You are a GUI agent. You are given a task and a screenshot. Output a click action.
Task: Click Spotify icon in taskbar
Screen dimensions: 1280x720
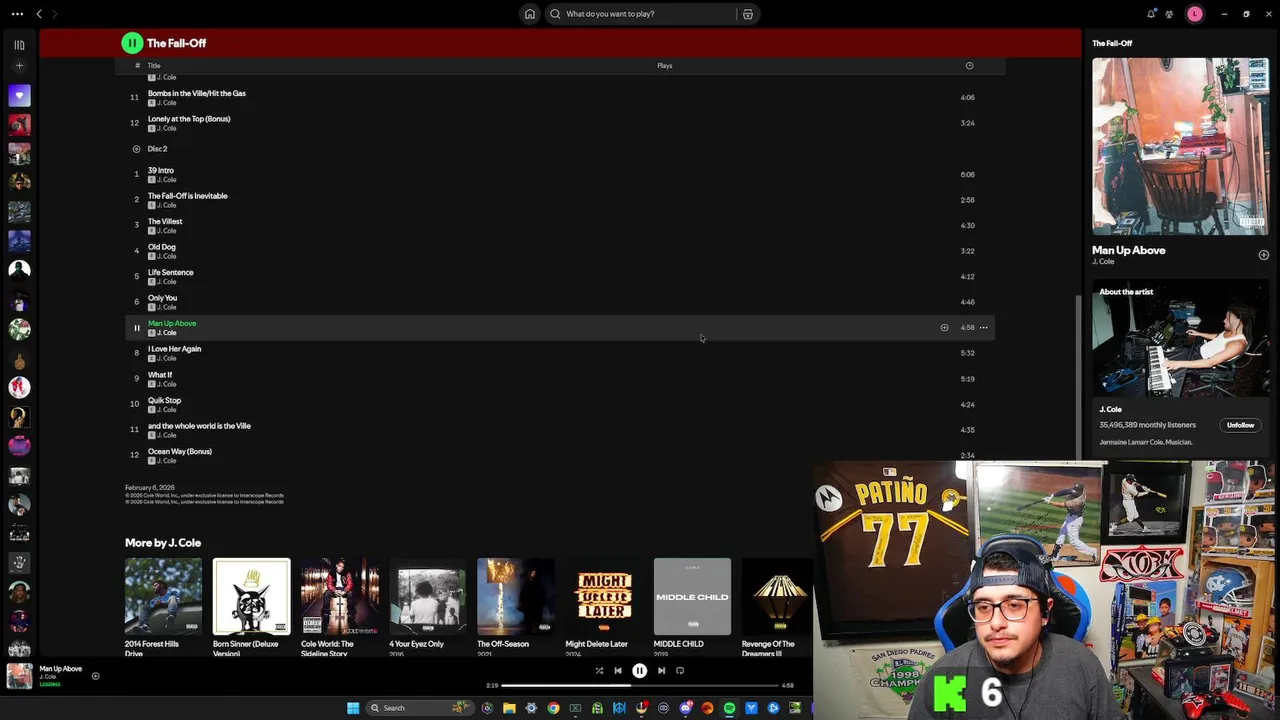tap(729, 708)
